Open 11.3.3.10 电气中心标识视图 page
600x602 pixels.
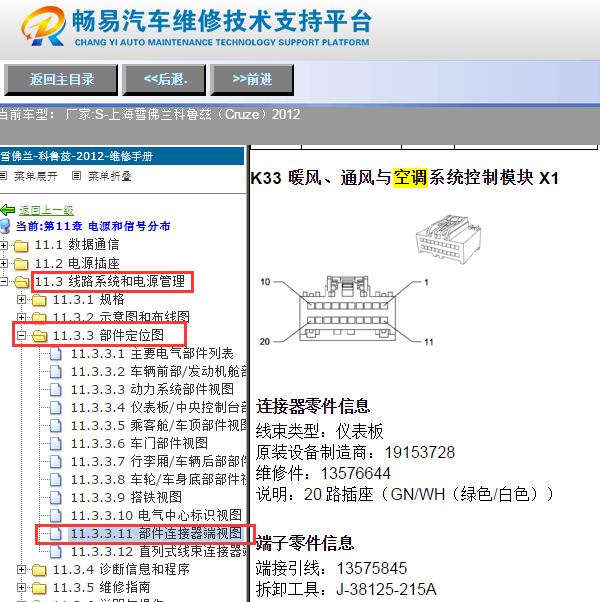[x=156, y=515]
